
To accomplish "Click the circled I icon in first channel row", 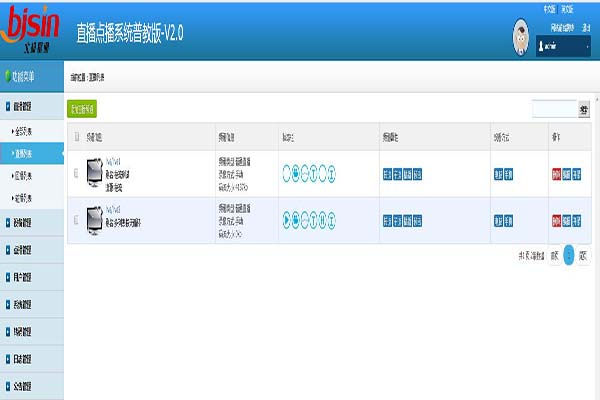I will 331,174.
